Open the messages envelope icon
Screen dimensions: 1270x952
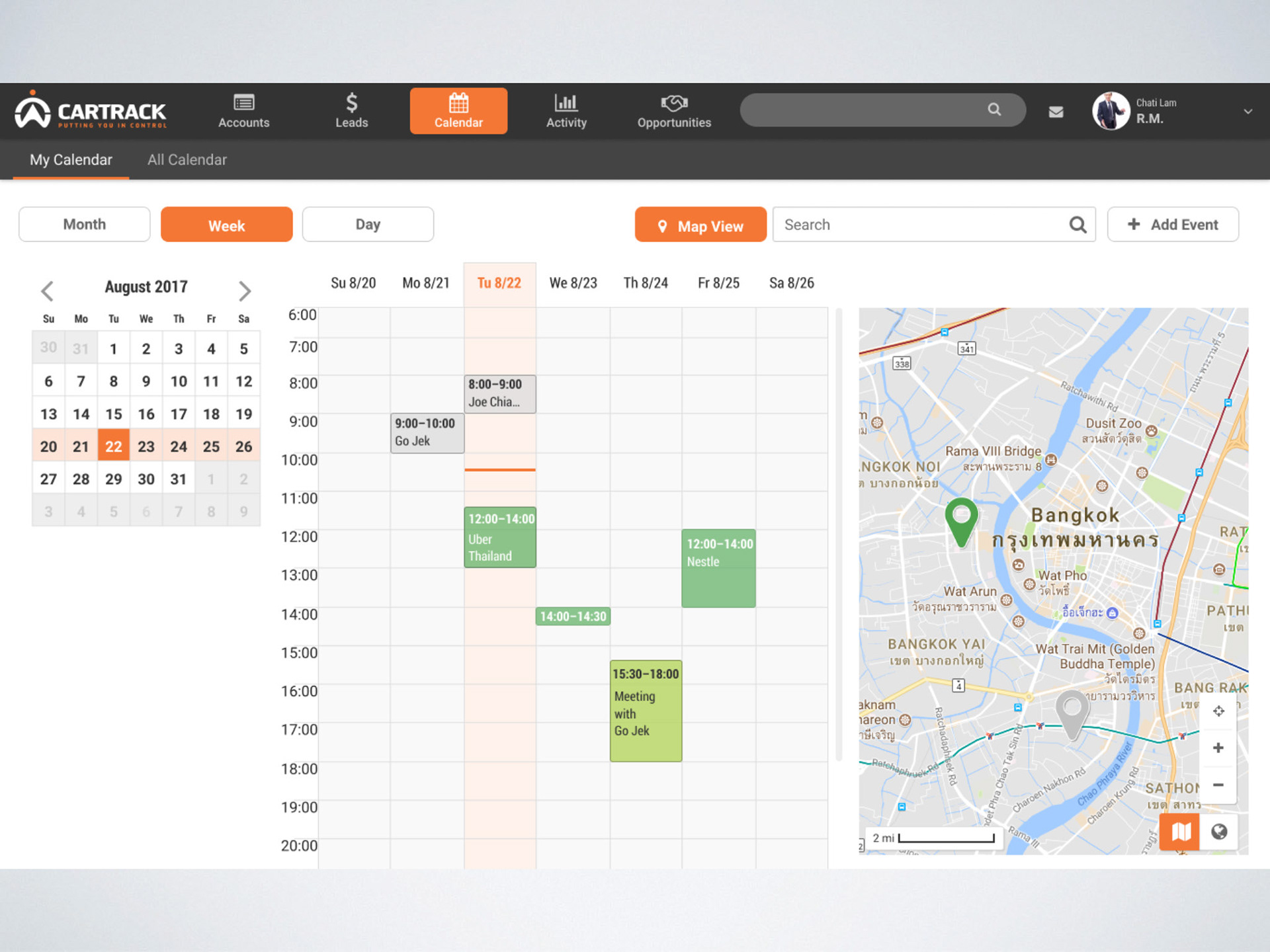pos(1056,112)
